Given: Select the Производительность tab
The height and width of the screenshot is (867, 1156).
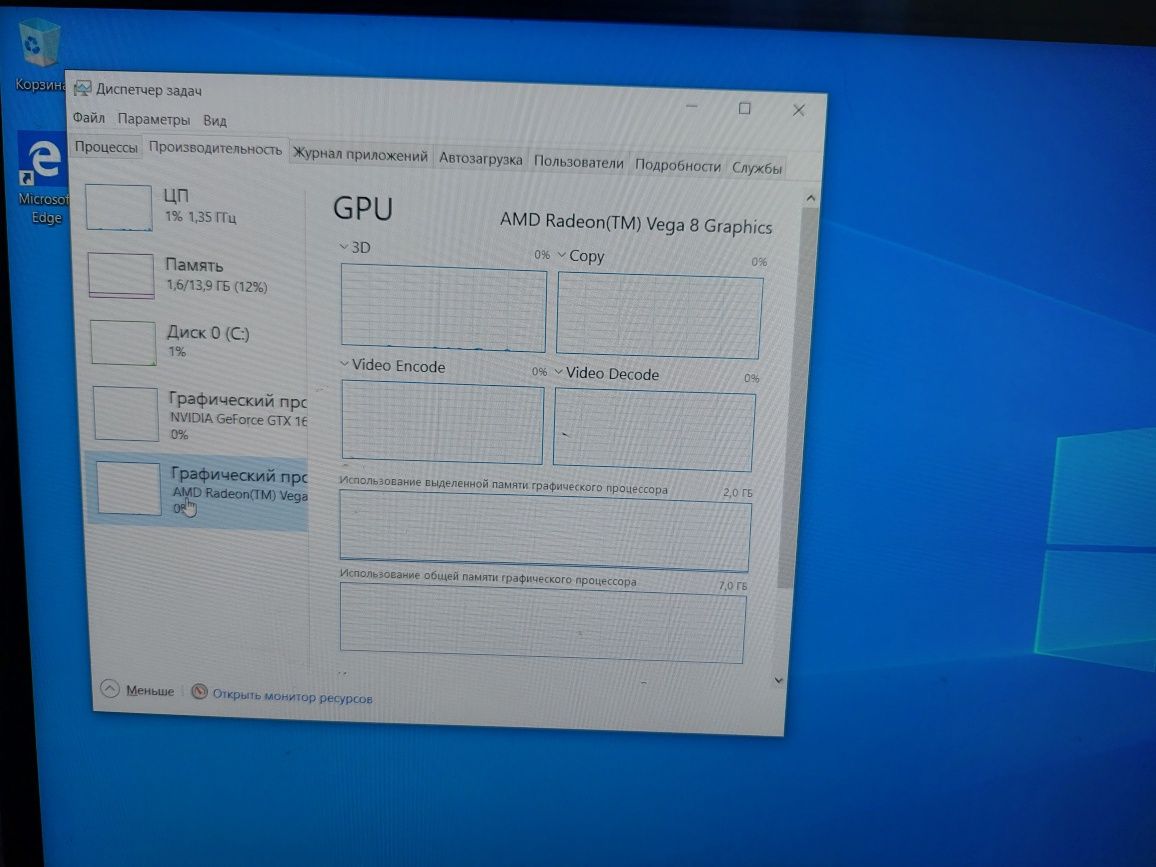Looking at the screenshot, I should pos(215,148).
